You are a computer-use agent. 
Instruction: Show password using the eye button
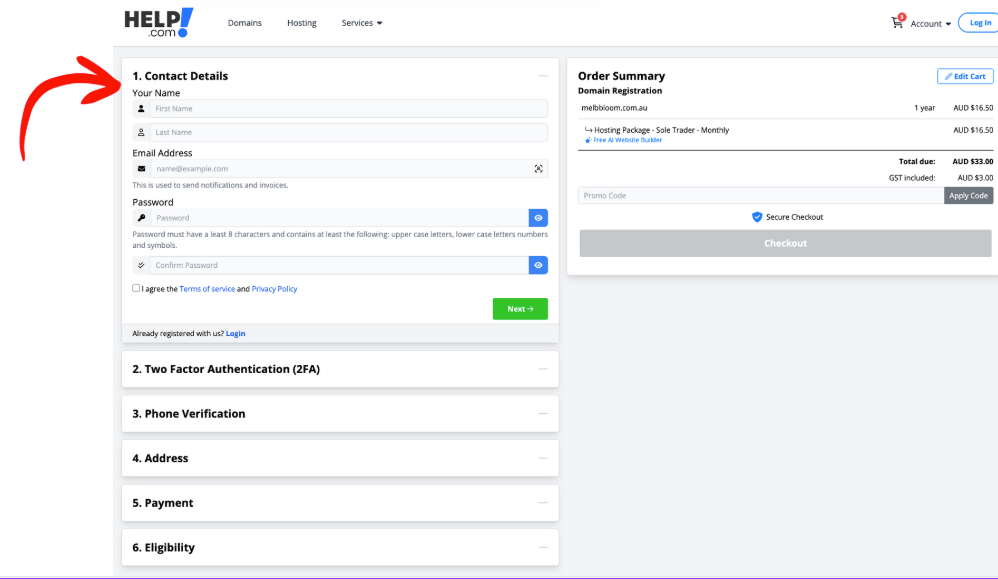click(x=538, y=218)
